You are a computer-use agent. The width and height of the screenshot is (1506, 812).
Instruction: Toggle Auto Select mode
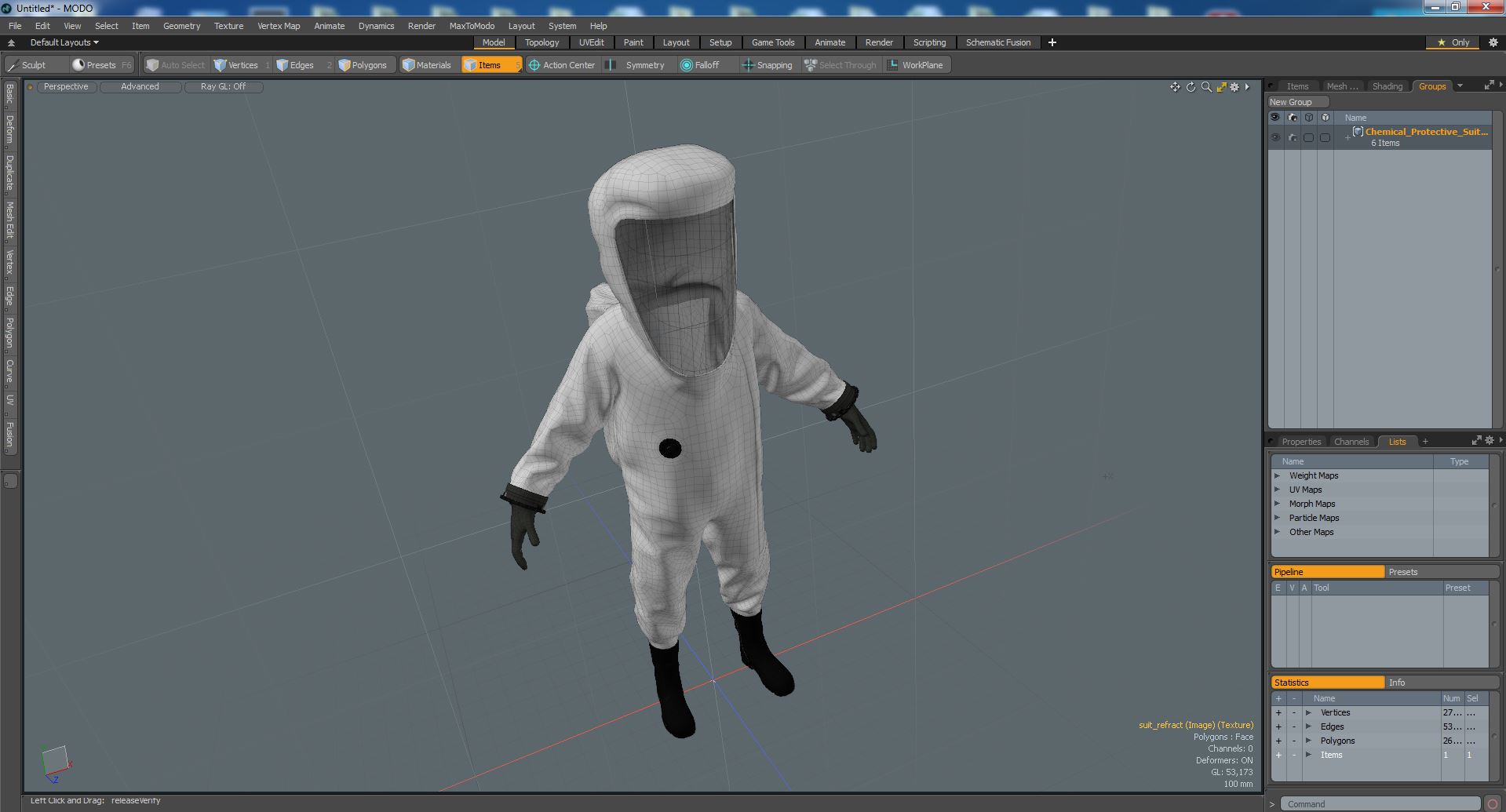175,65
